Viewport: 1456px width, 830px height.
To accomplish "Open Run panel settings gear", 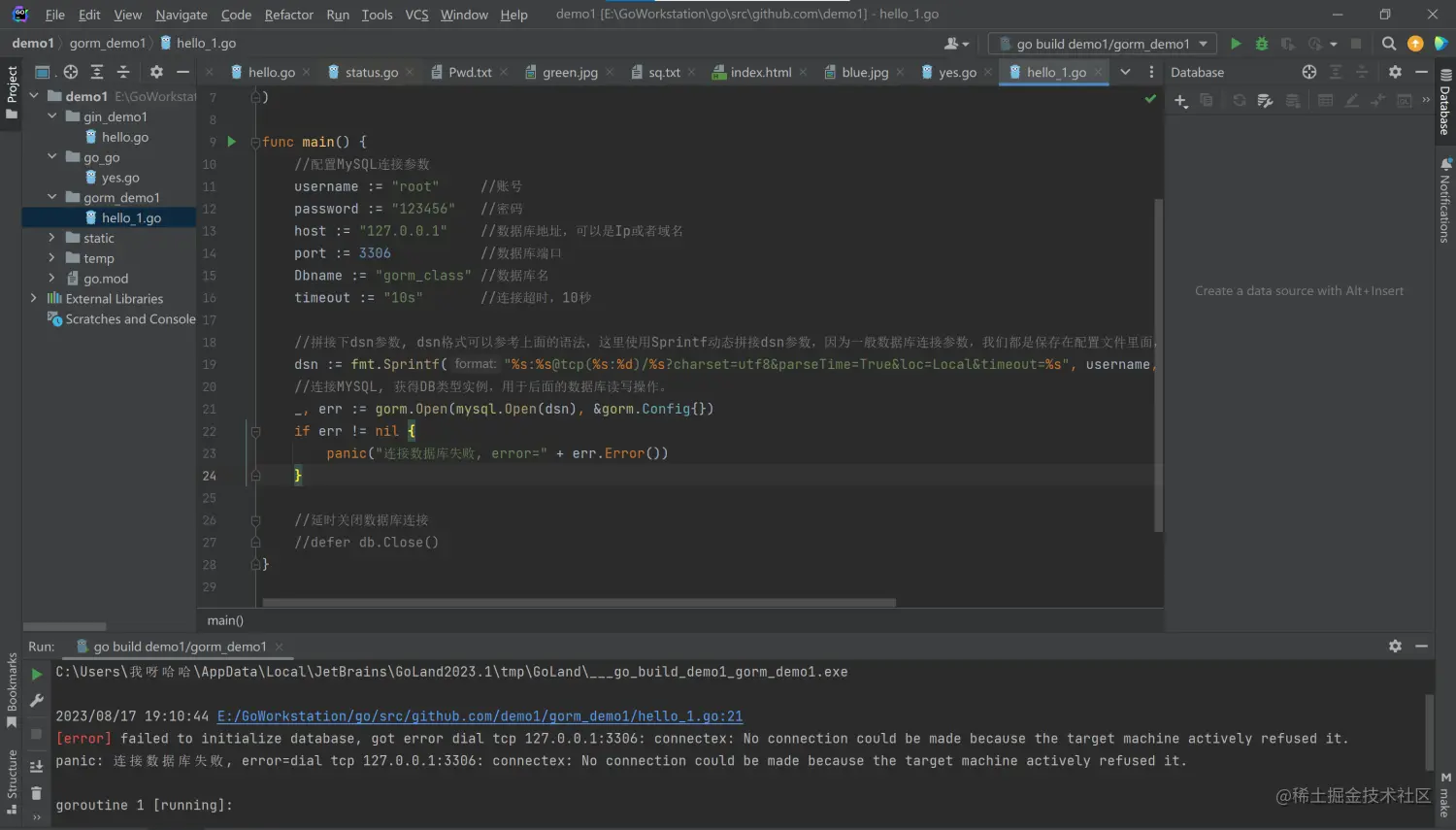I will coord(1395,647).
